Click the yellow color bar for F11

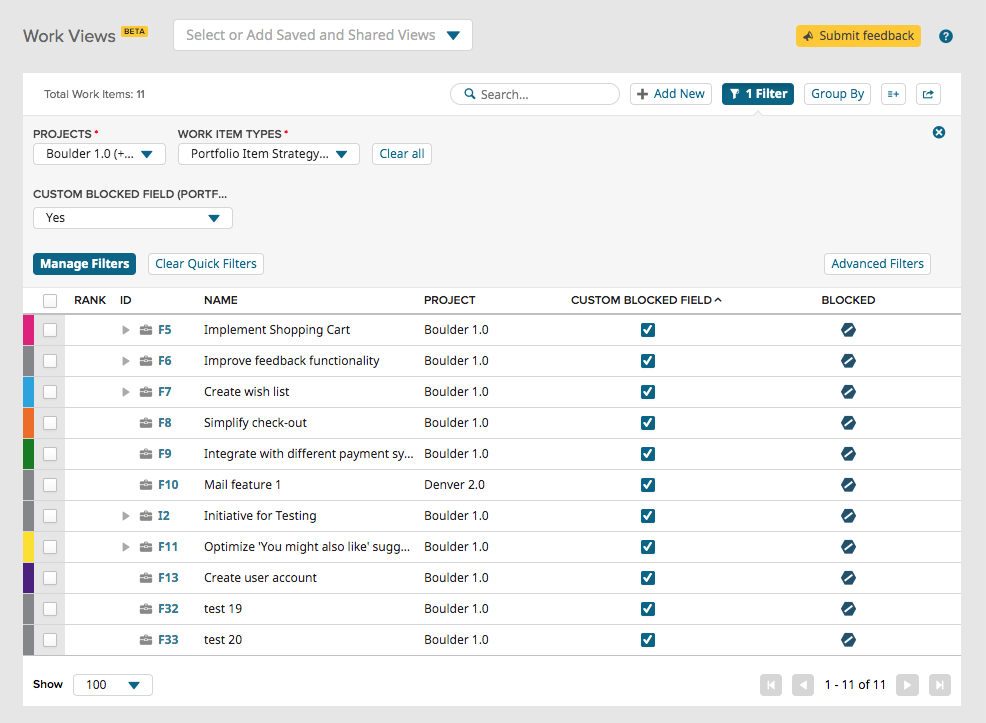pyautogui.click(x=28, y=547)
